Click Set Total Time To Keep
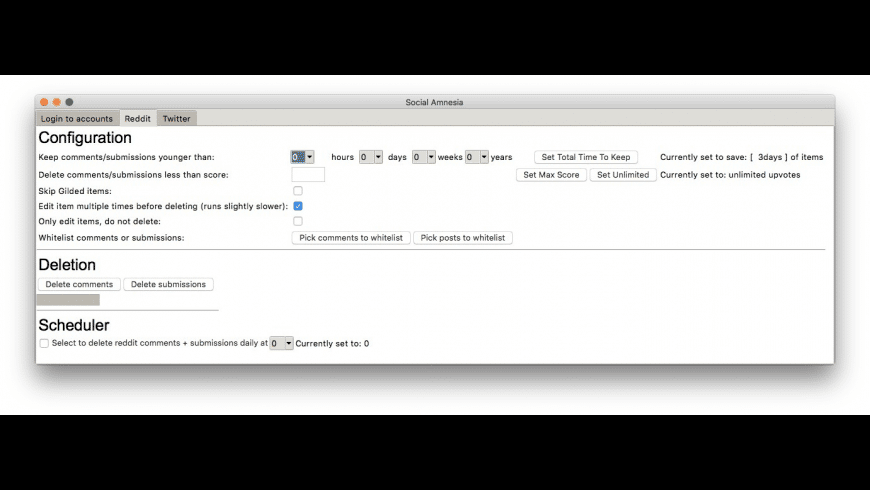Viewport: 870px width, 490px height. (586, 157)
